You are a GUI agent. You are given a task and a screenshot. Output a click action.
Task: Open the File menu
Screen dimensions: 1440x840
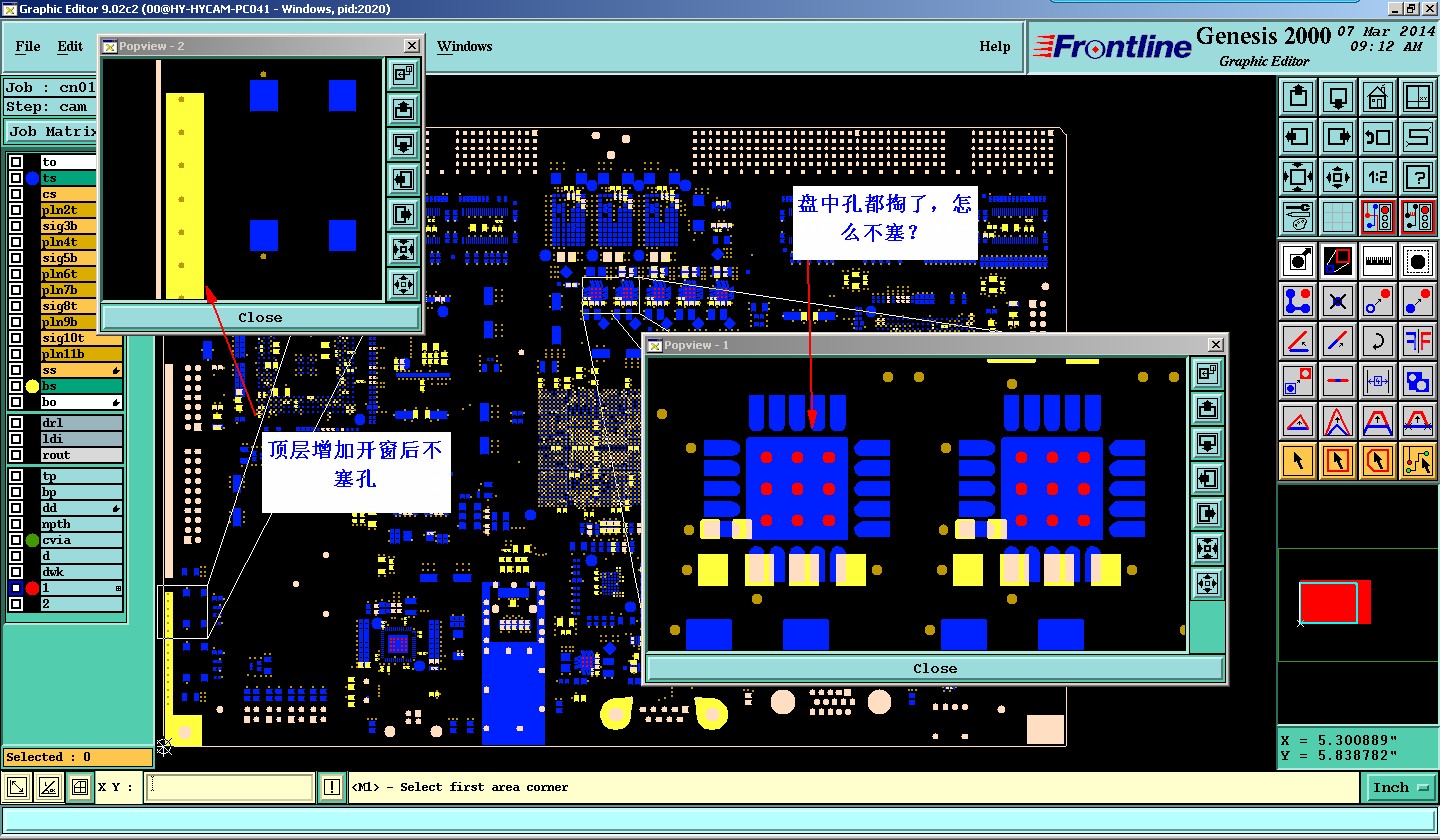[28, 46]
